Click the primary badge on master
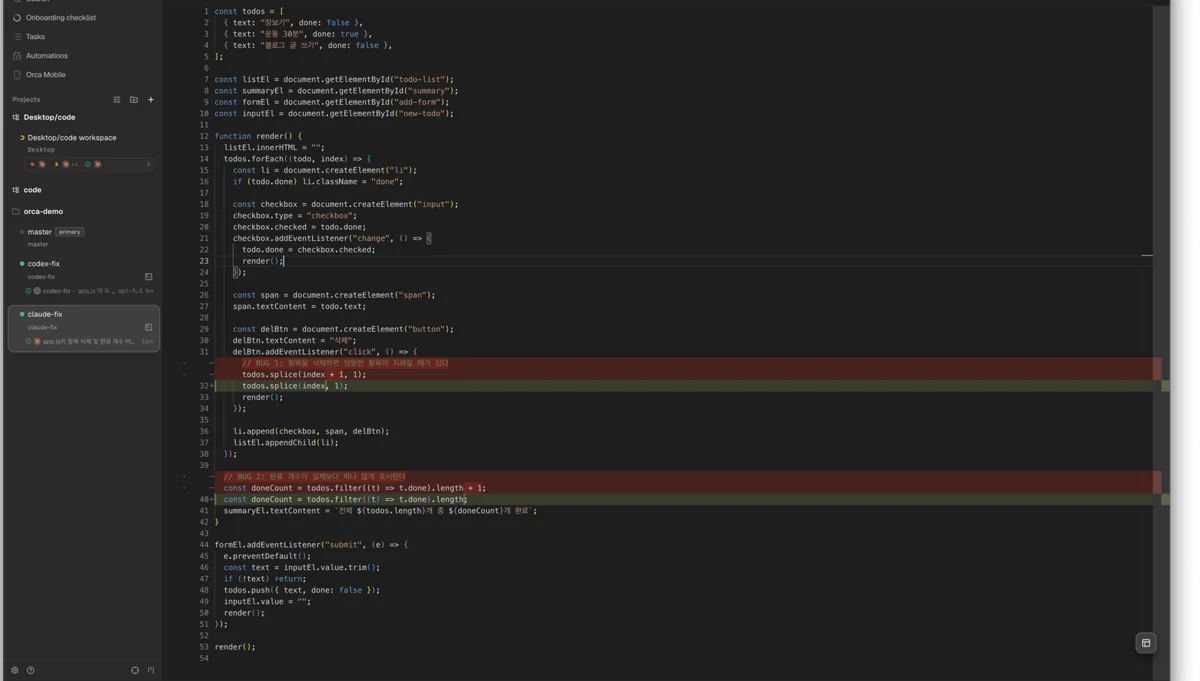This screenshot has height=681, width=1200. point(70,232)
